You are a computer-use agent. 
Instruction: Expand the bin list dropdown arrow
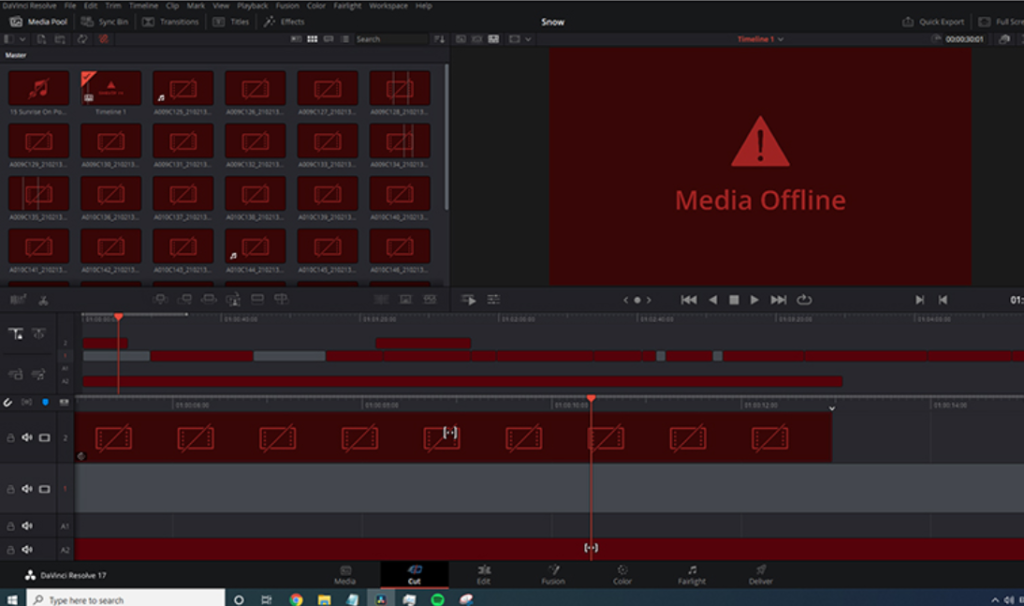[x=23, y=39]
